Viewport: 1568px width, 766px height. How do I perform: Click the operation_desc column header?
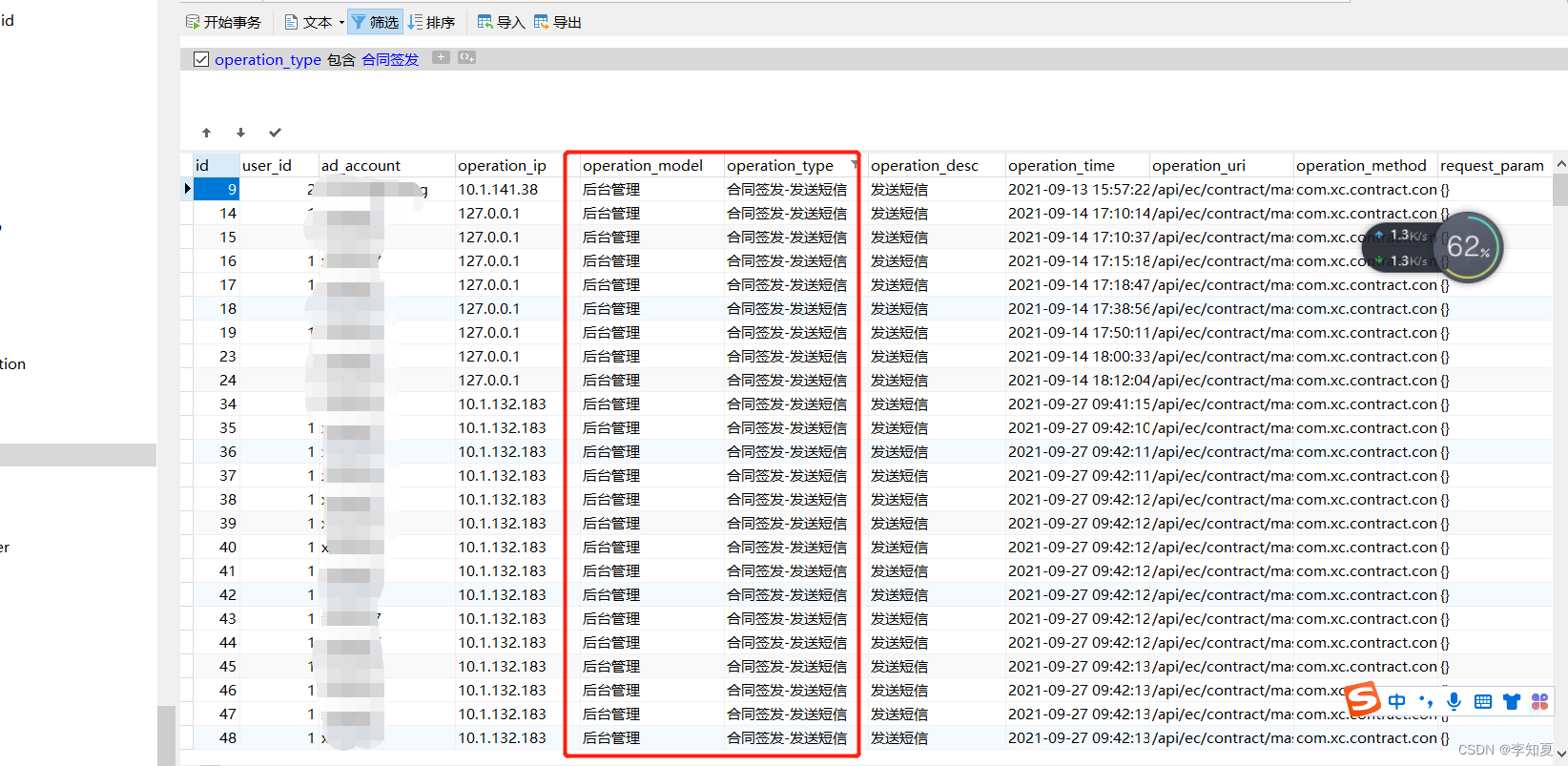pyautogui.click(x=937, y=165)
